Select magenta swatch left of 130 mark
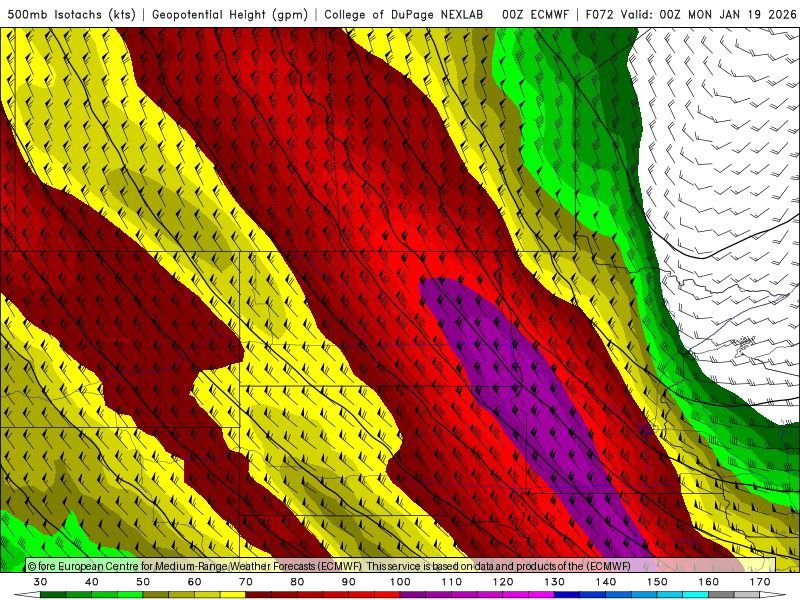 point(542,595)
